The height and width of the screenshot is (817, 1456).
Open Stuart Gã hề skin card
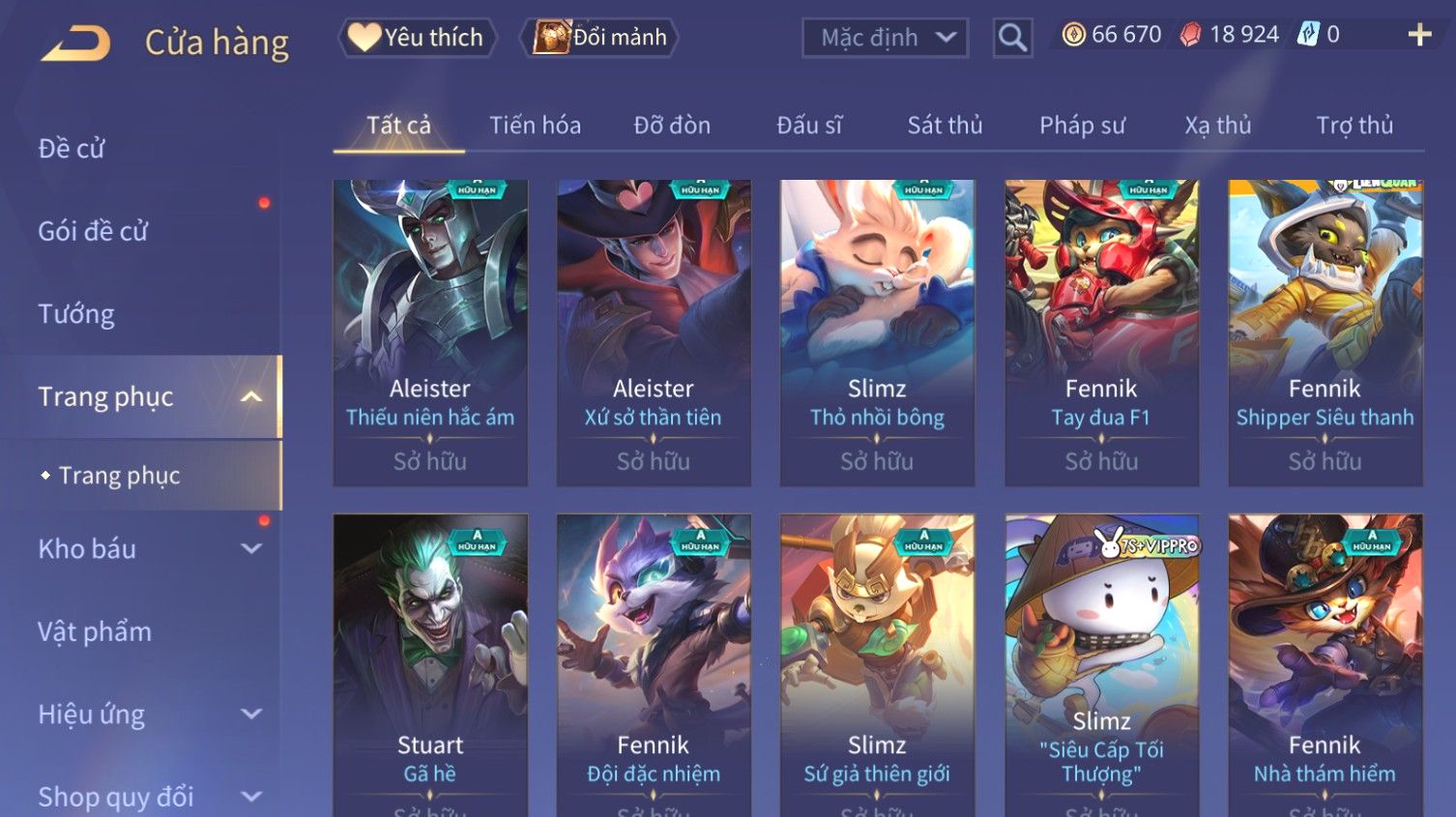click(430, 665)
